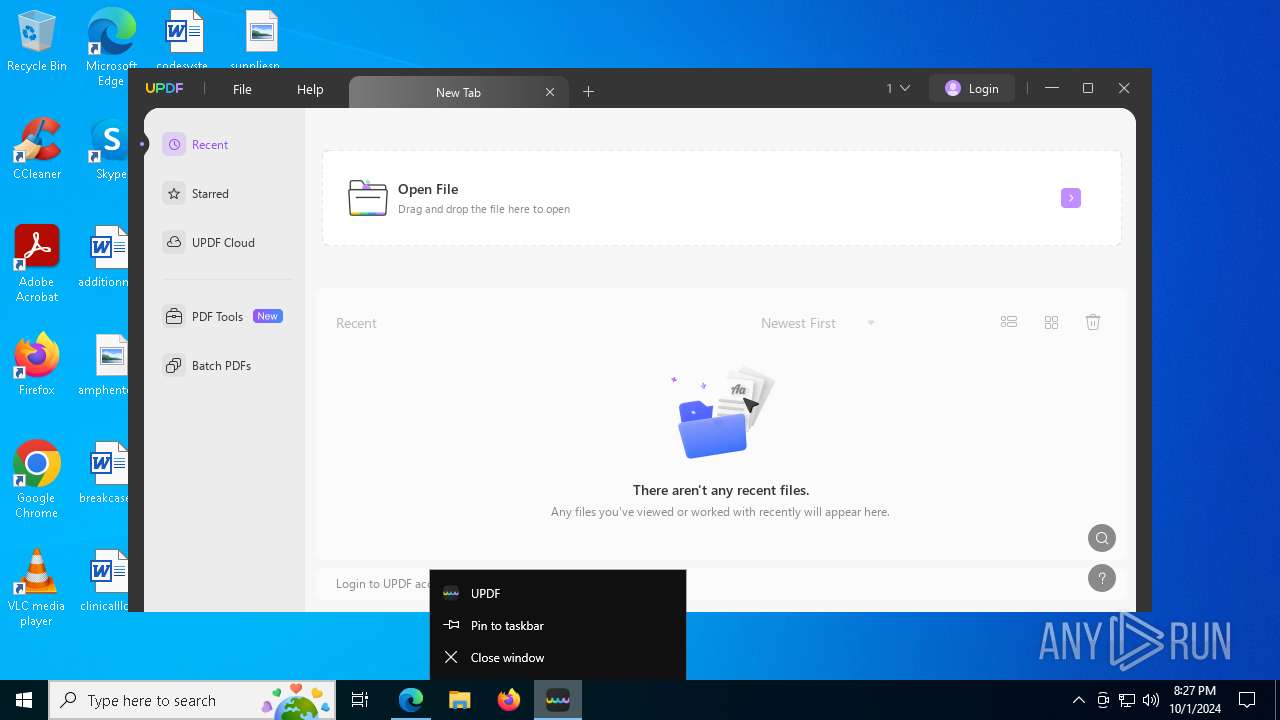This screenshot has height=720, width=1280.
Task: Open the Help menu
Action: pyautogui.click(x=310, y=89)
